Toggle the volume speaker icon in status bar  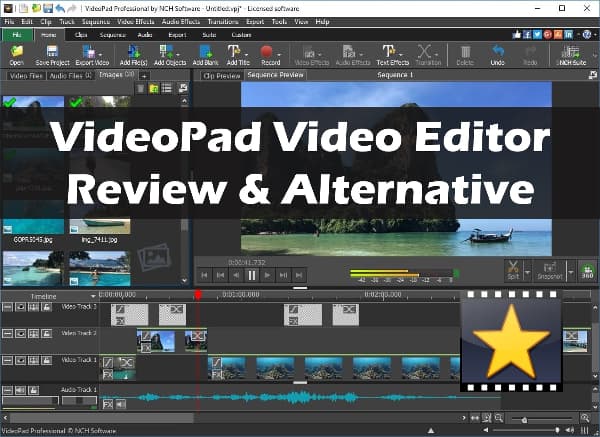(570, 430)
